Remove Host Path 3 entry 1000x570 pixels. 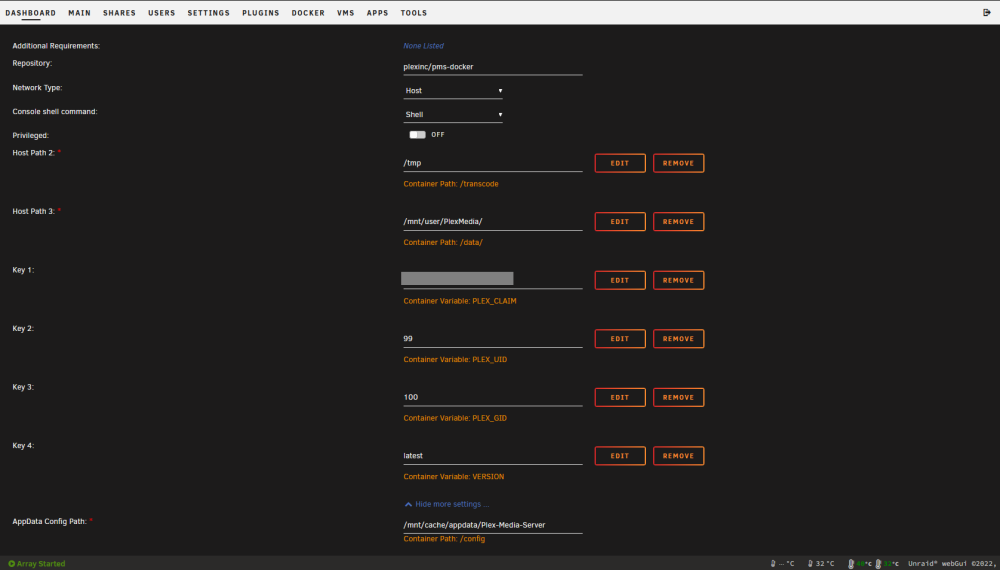[679, 222]
